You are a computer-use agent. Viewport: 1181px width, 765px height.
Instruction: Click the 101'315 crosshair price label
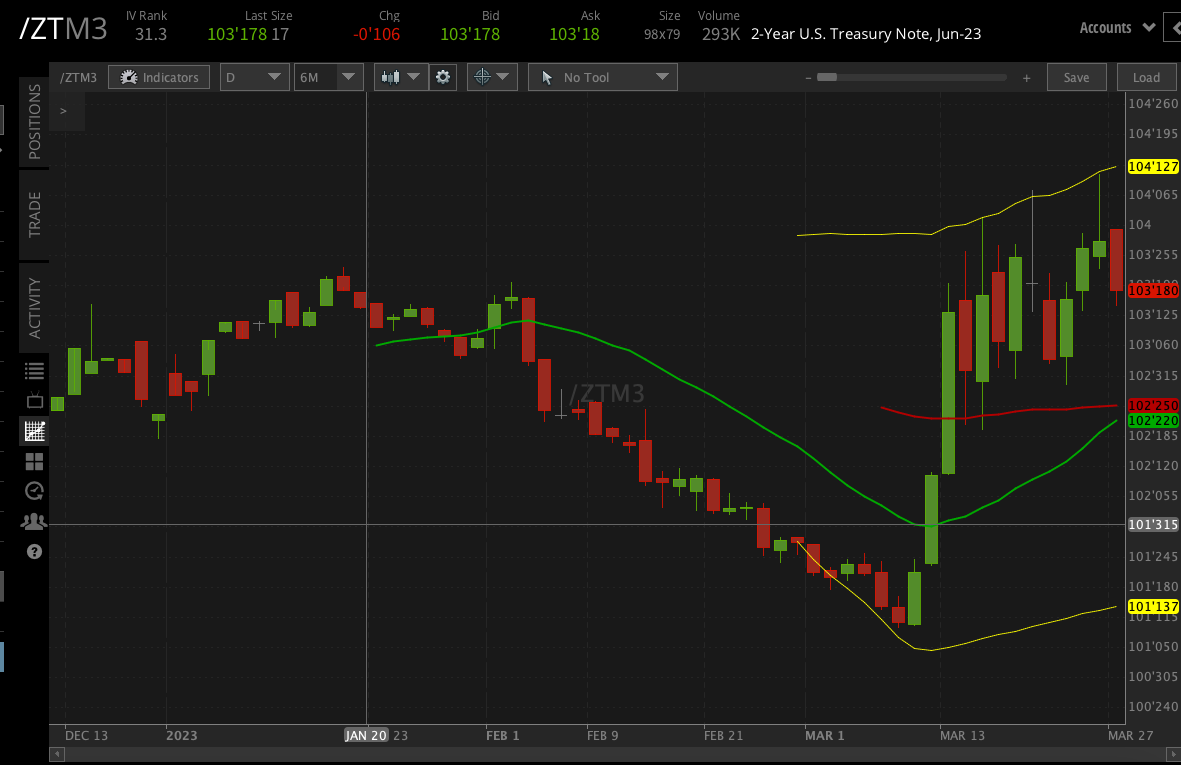point(1153,525)
